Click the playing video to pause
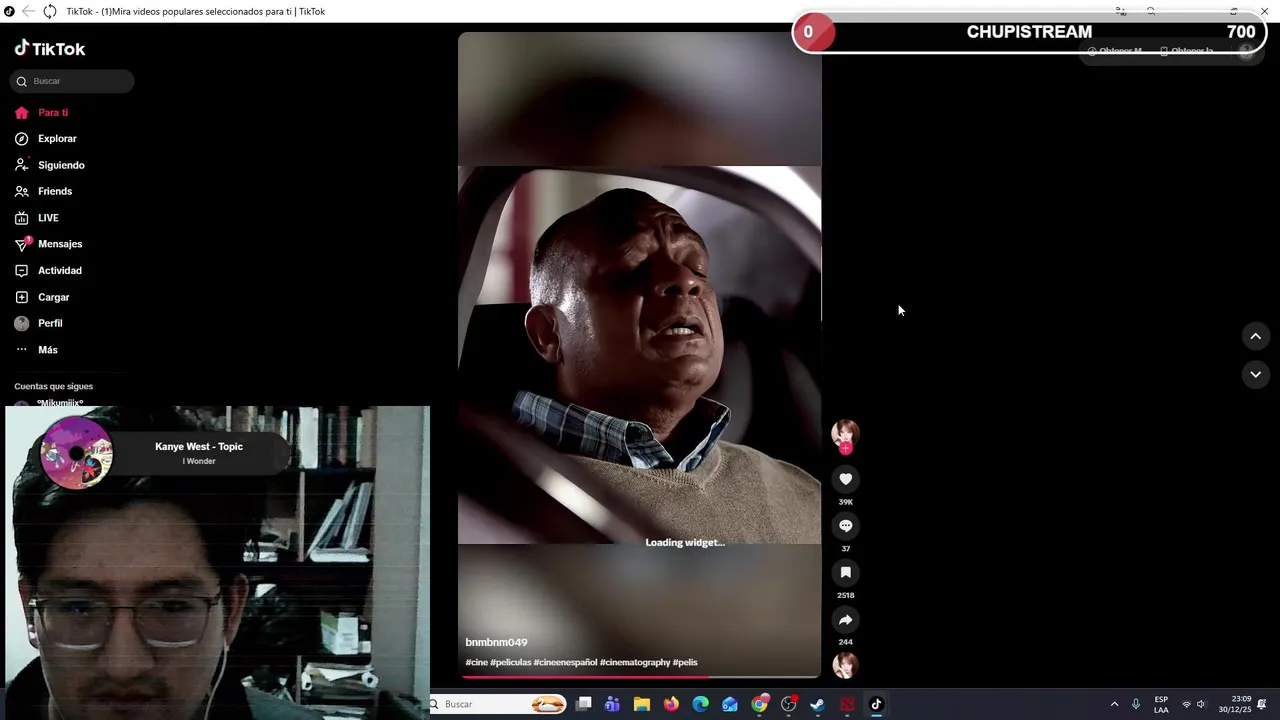Screen dimensions: 1280x720 639,355
